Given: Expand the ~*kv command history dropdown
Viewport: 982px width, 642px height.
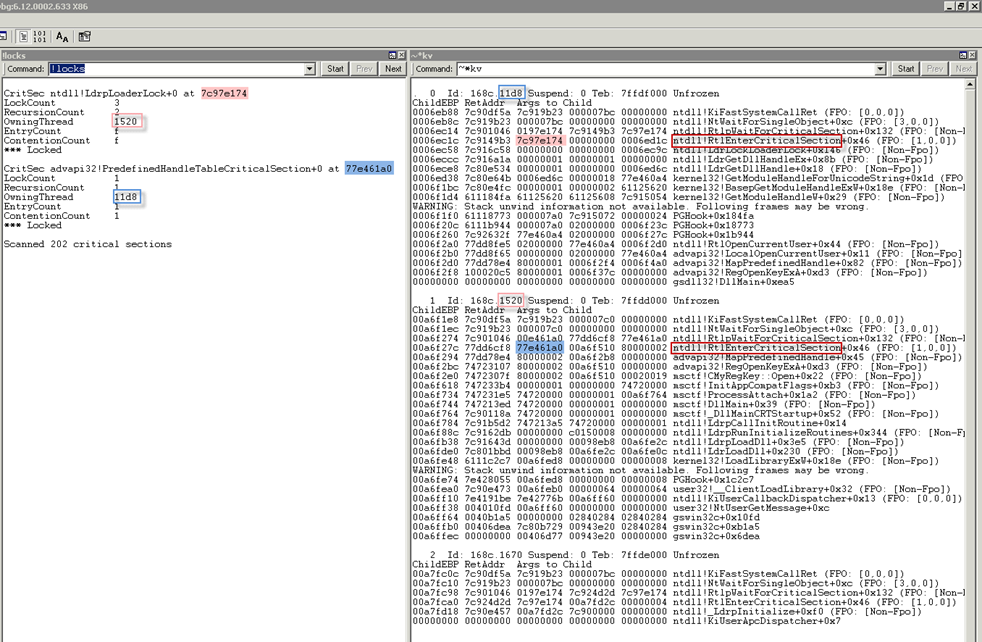Looking at the screenshot, I should [880, 69].
